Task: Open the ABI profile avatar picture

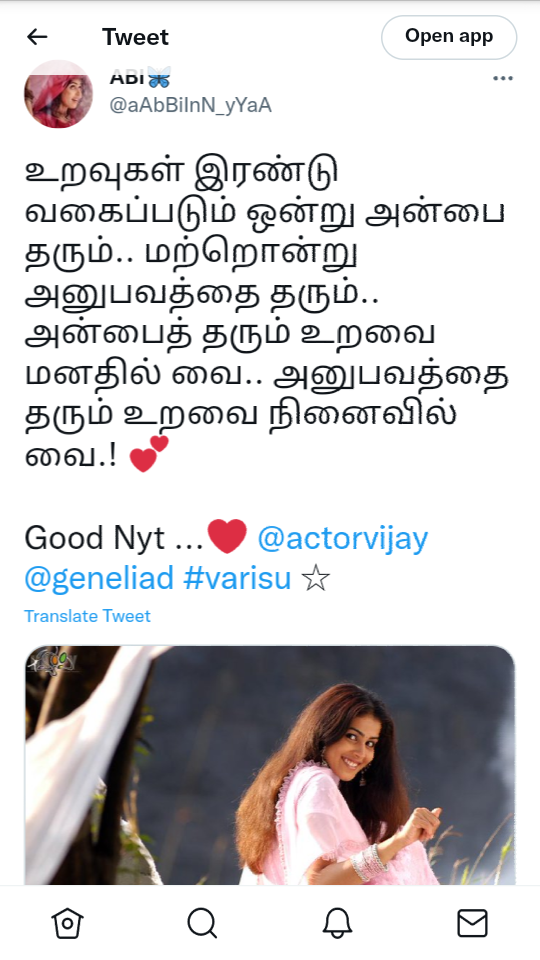Action: coord(58,94)
